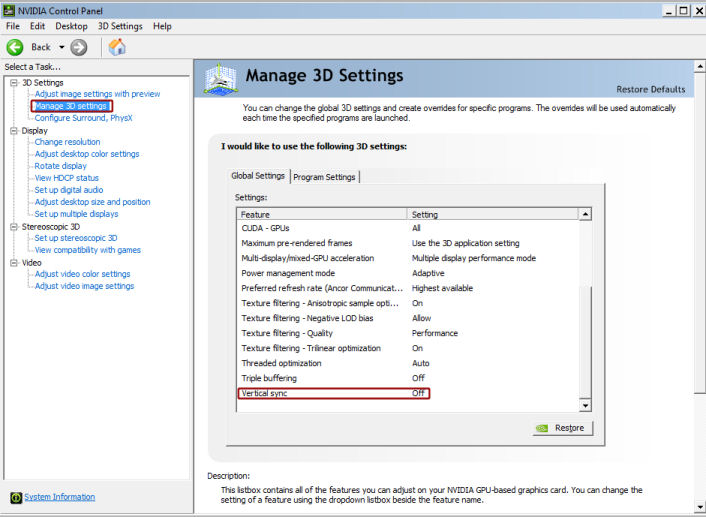
Task: Open Set up stereoscopic 3D
Action: [x=76, y=238]
